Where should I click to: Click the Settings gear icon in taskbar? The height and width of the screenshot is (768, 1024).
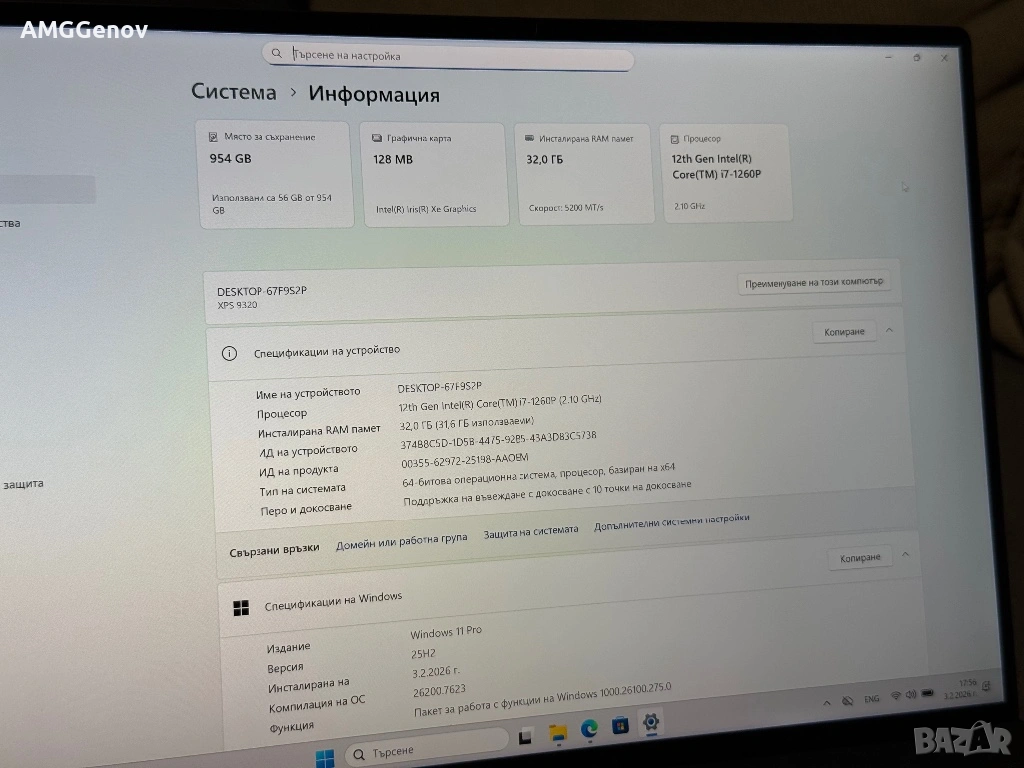[x=651, y=721]
